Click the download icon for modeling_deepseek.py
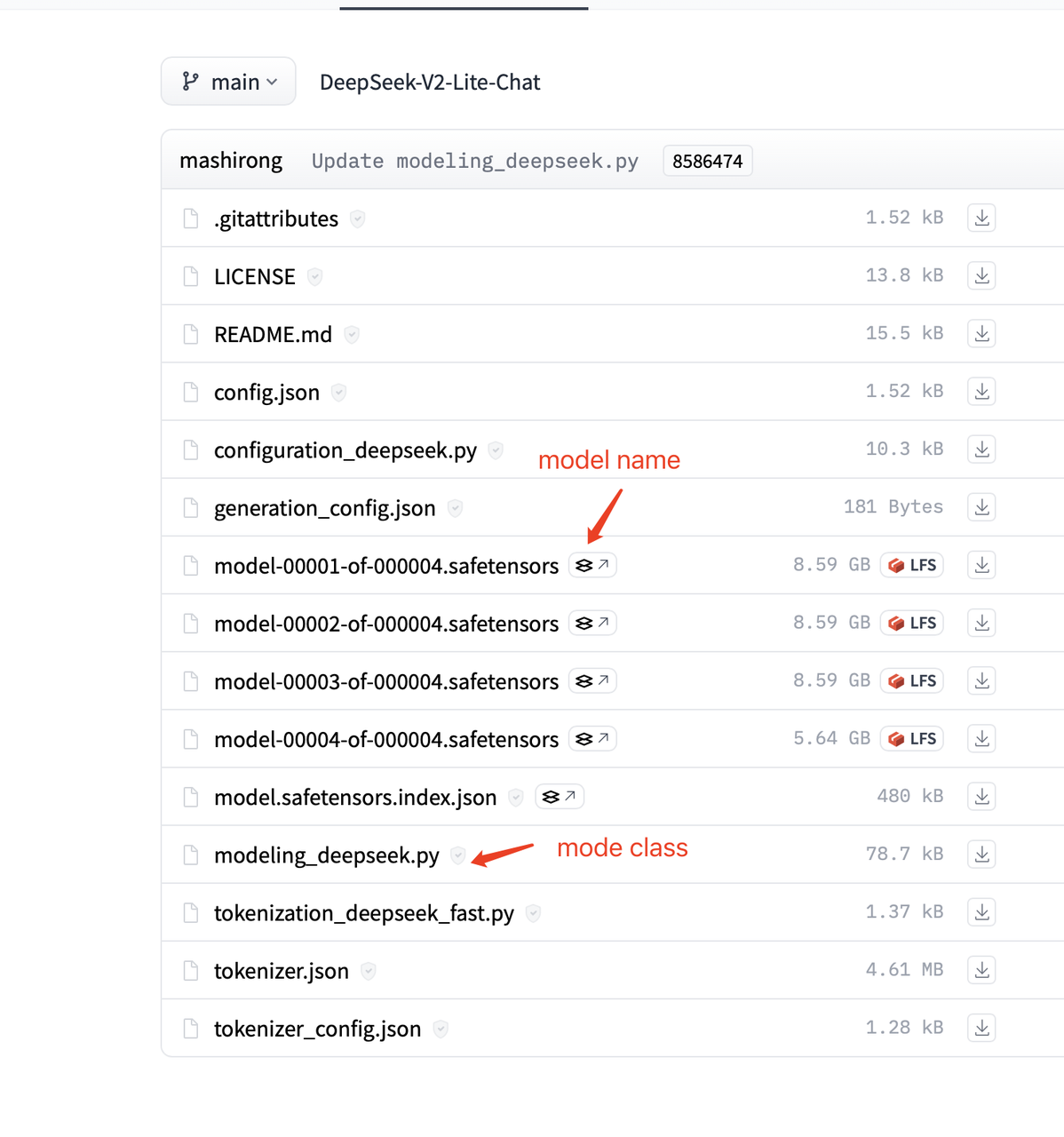Image resolution: width=1064 pixels, height=1137 pixels. pos(981,854)
